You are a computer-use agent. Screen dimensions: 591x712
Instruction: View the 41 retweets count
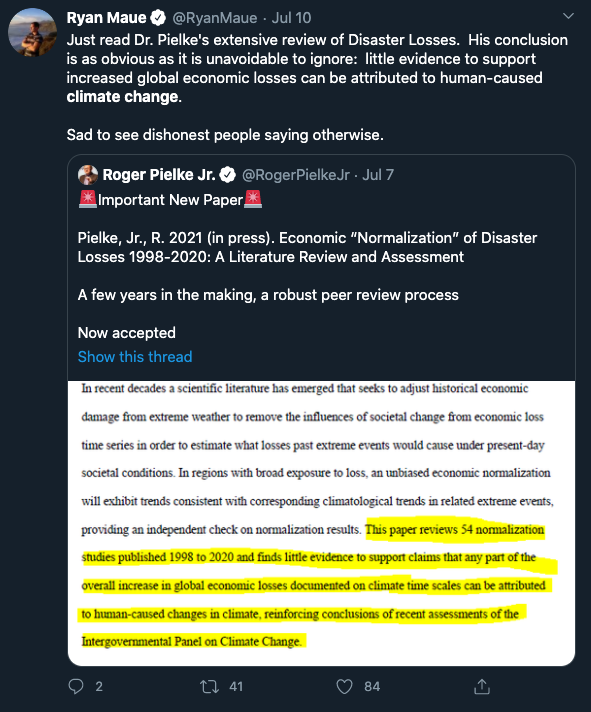[x=236, y=687]
